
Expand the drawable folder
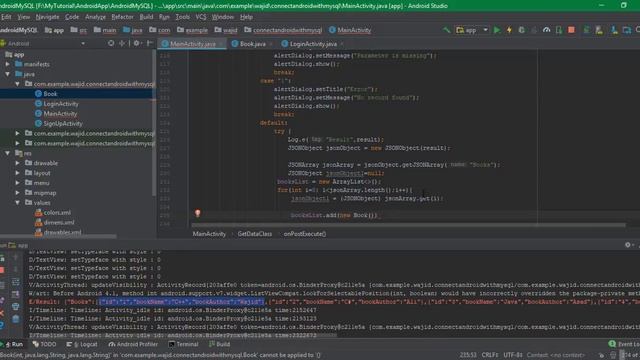tap(18, 163)
